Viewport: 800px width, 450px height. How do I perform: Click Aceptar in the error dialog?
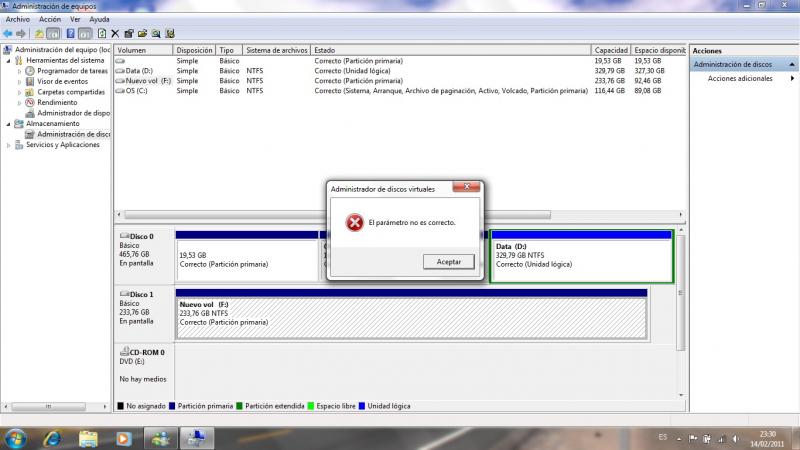pyautogui.click(x=448, y=262)
